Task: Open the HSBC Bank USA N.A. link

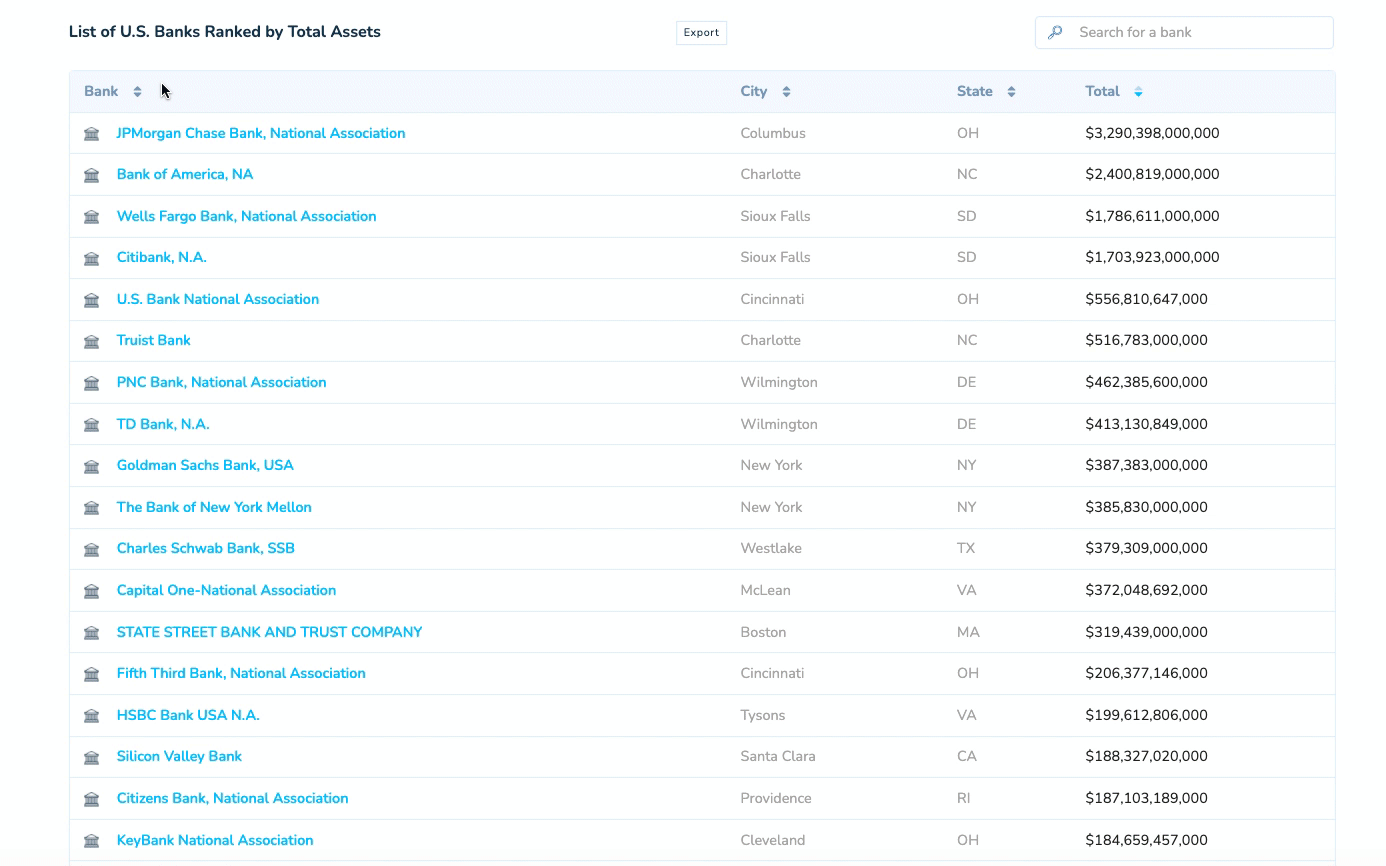Action: pyautogui.click(x=188, y=715)
